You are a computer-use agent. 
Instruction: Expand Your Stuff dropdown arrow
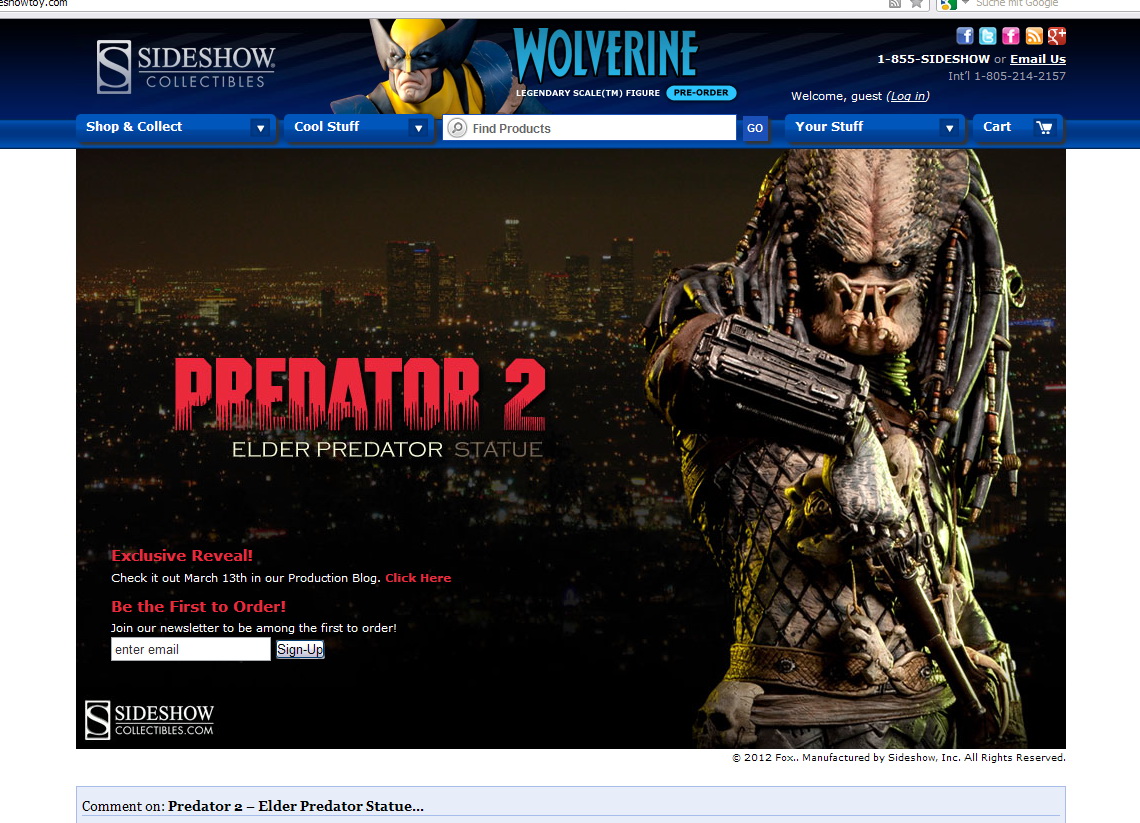[x=949, y=128]
